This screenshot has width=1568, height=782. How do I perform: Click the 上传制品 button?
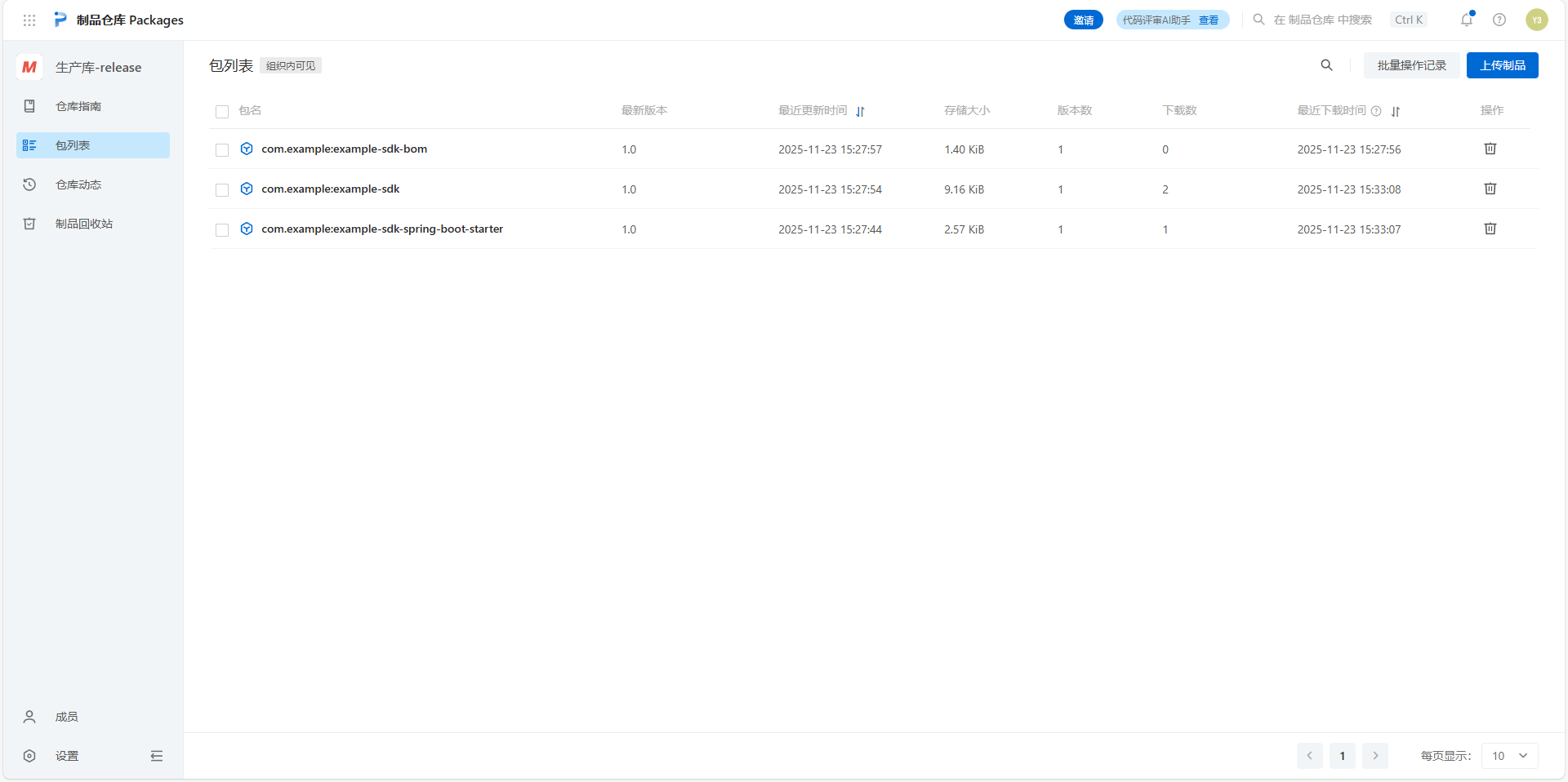[1503, 65]
